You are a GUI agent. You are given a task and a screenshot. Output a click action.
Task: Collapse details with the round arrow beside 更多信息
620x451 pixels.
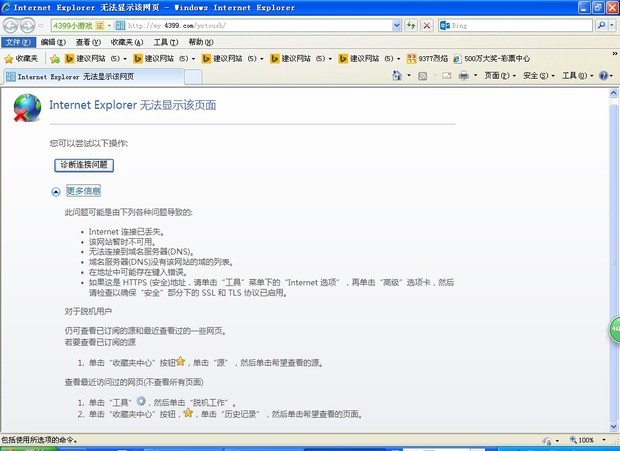[x=56, y=192]
